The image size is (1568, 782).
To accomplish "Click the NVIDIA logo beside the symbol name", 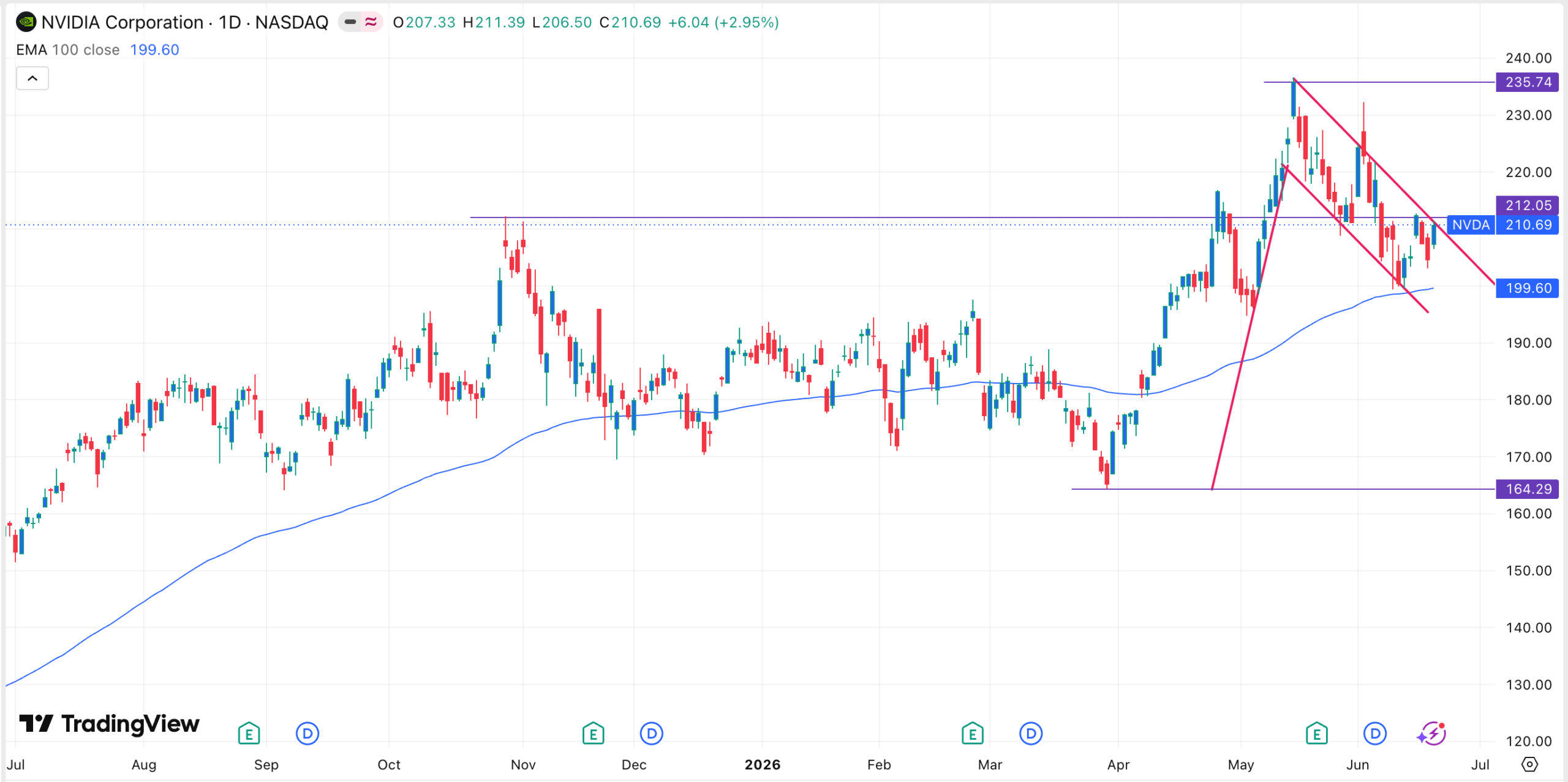I will 26,23.
